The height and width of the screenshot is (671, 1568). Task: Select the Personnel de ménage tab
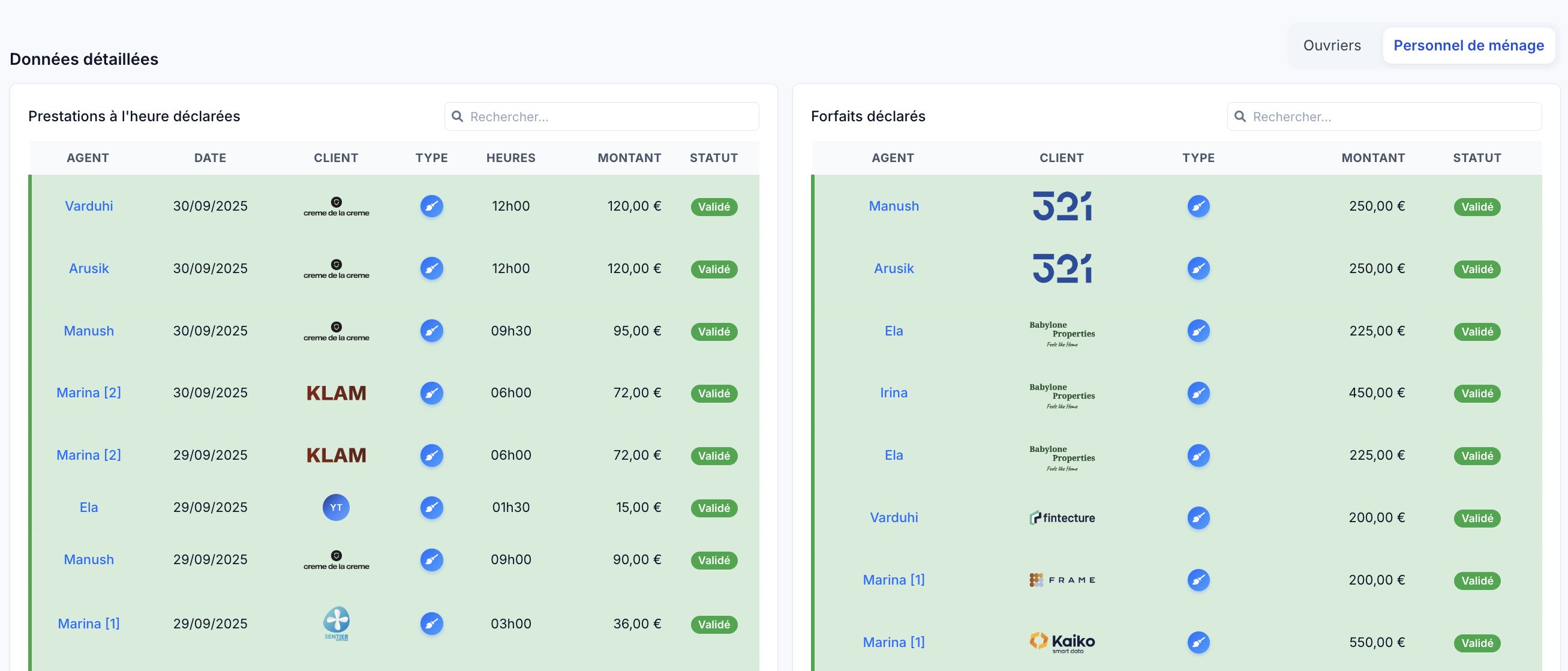click(x=1468, y=46)
